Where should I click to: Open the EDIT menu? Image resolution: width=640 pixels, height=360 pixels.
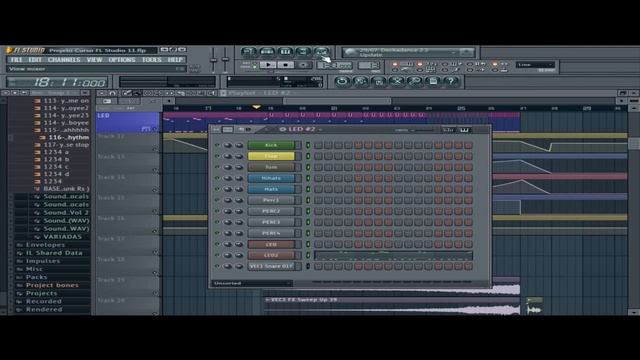click(35, 60)
